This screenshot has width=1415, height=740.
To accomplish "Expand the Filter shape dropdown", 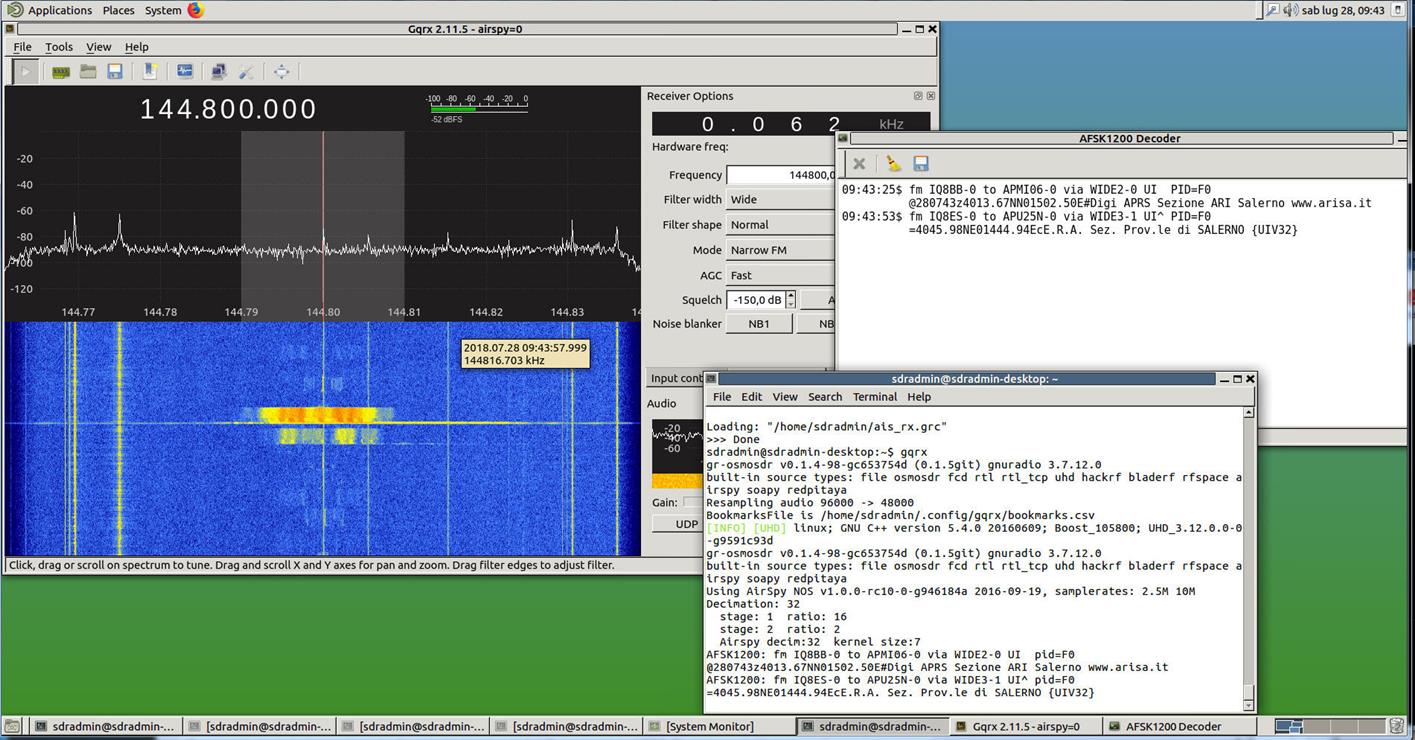I will (x=781, y=225).
